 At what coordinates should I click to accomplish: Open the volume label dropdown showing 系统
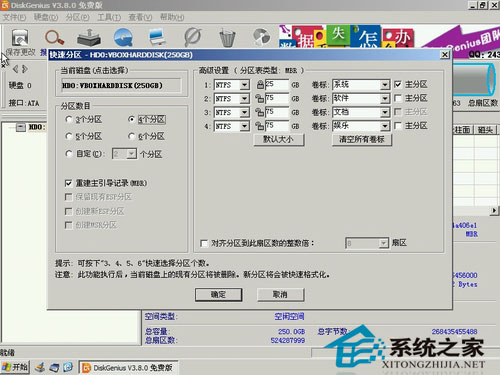(x=385, y=85)
